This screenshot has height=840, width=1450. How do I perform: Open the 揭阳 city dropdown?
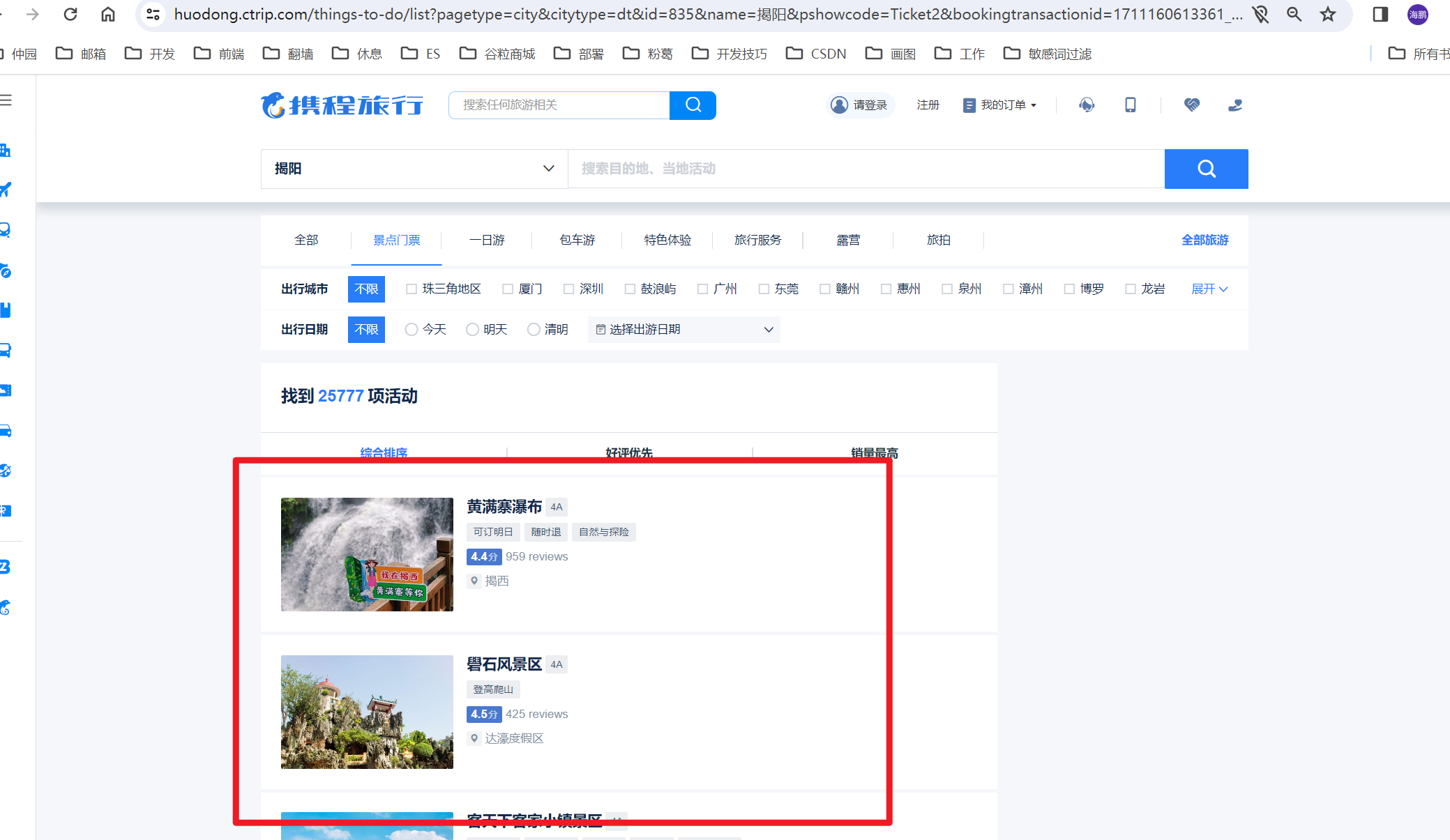click(414, 169)
